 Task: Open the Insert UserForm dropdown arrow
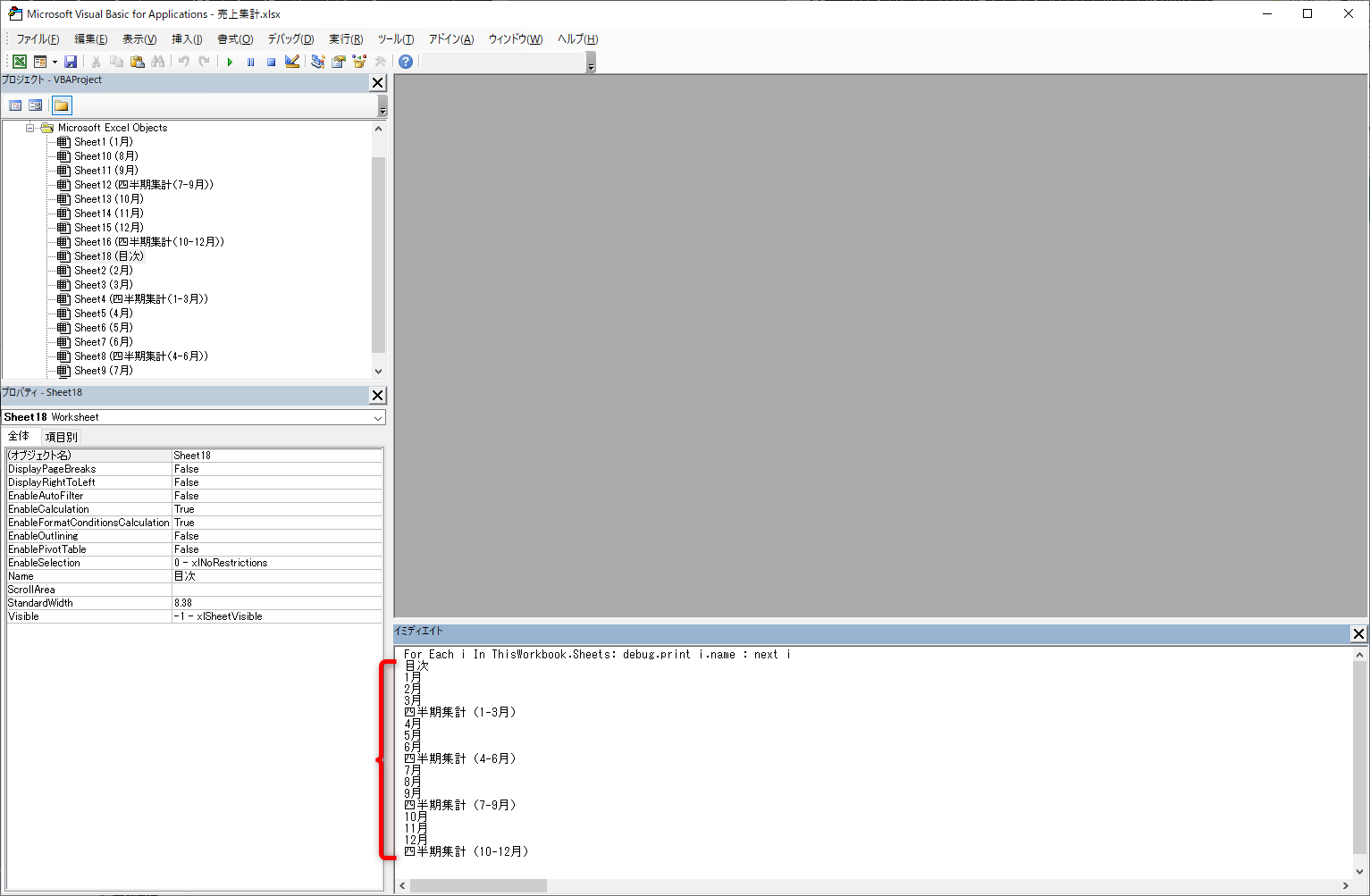(x=55, y=62)
